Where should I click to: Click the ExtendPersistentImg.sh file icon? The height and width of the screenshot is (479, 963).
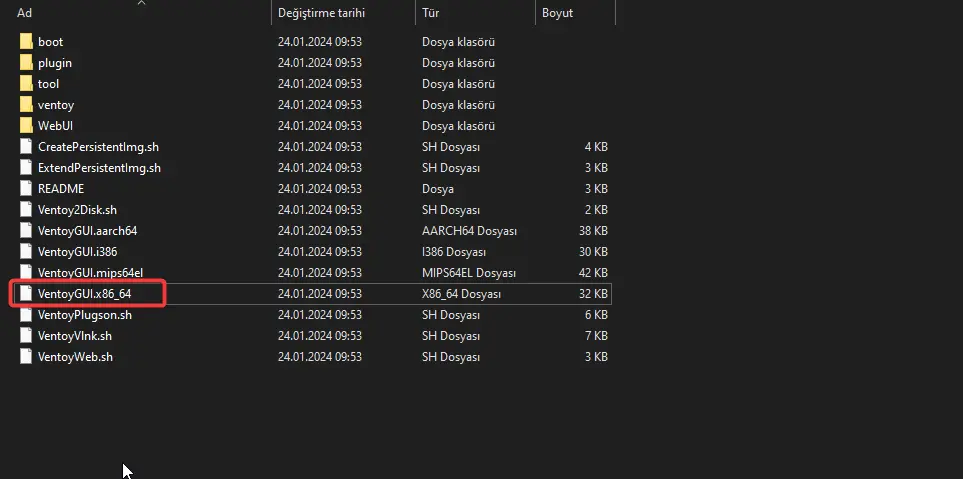tap(26, 168)
